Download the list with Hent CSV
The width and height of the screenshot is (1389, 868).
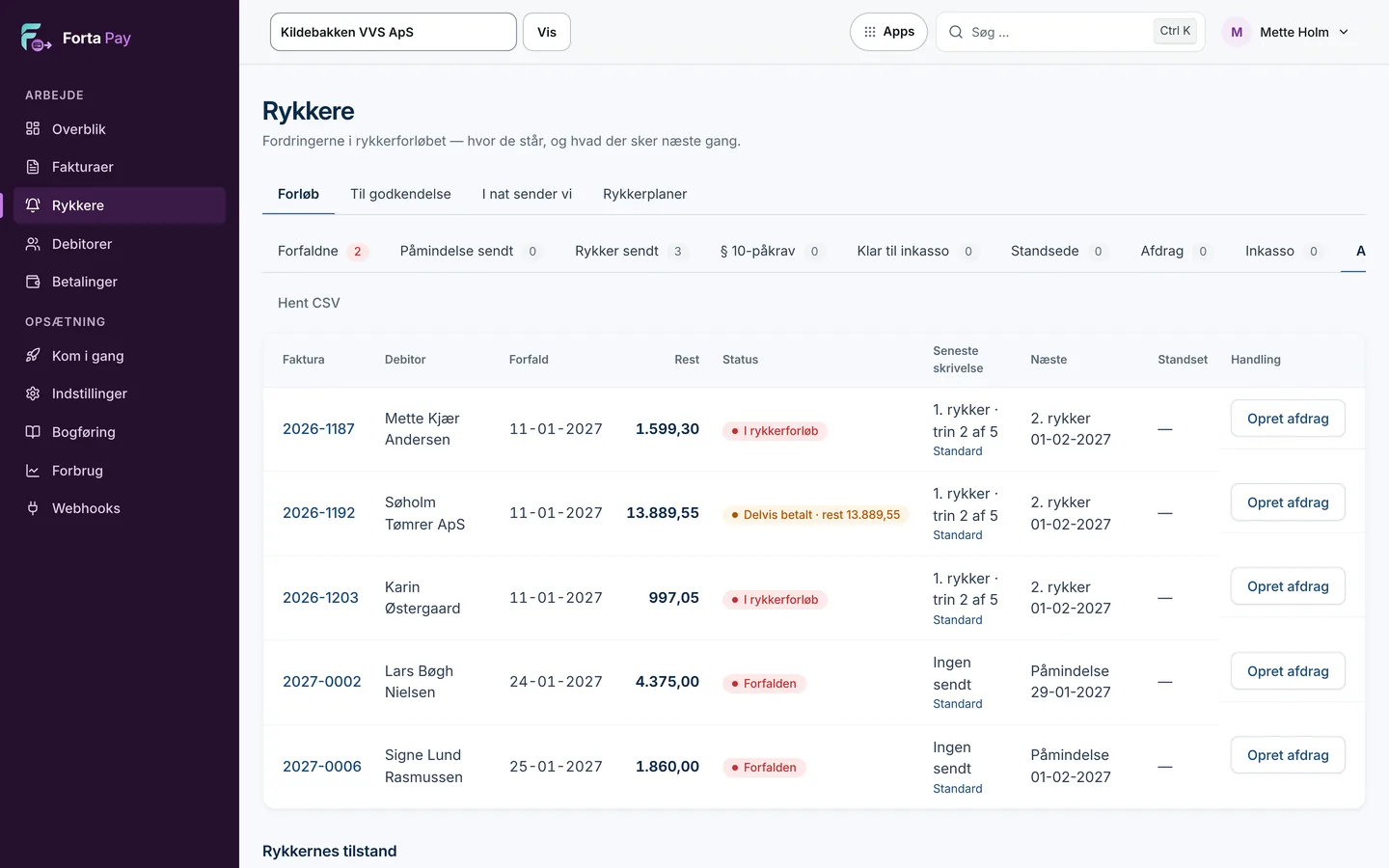click(x=309, y=303)
